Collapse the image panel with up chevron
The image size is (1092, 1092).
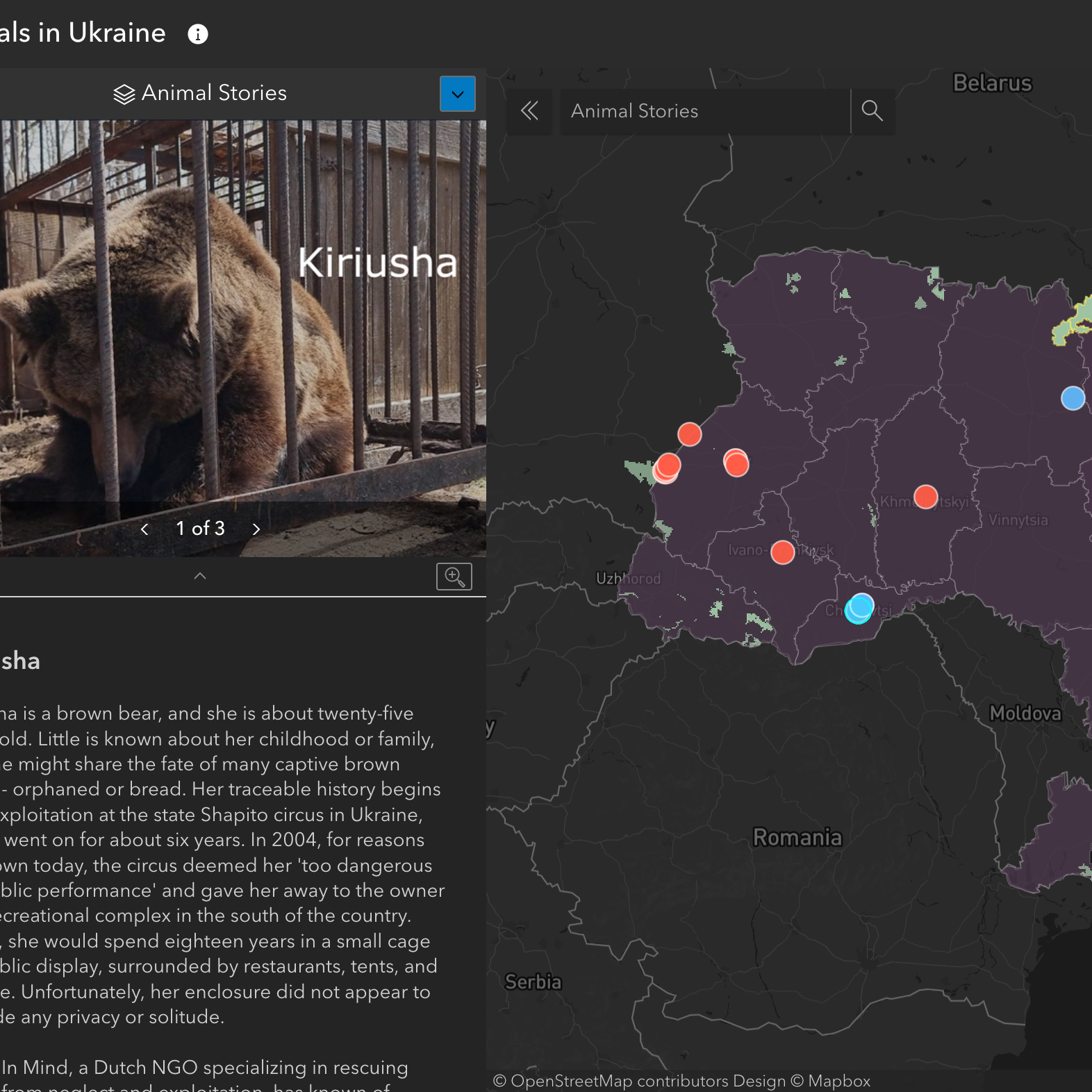[200, 576]
